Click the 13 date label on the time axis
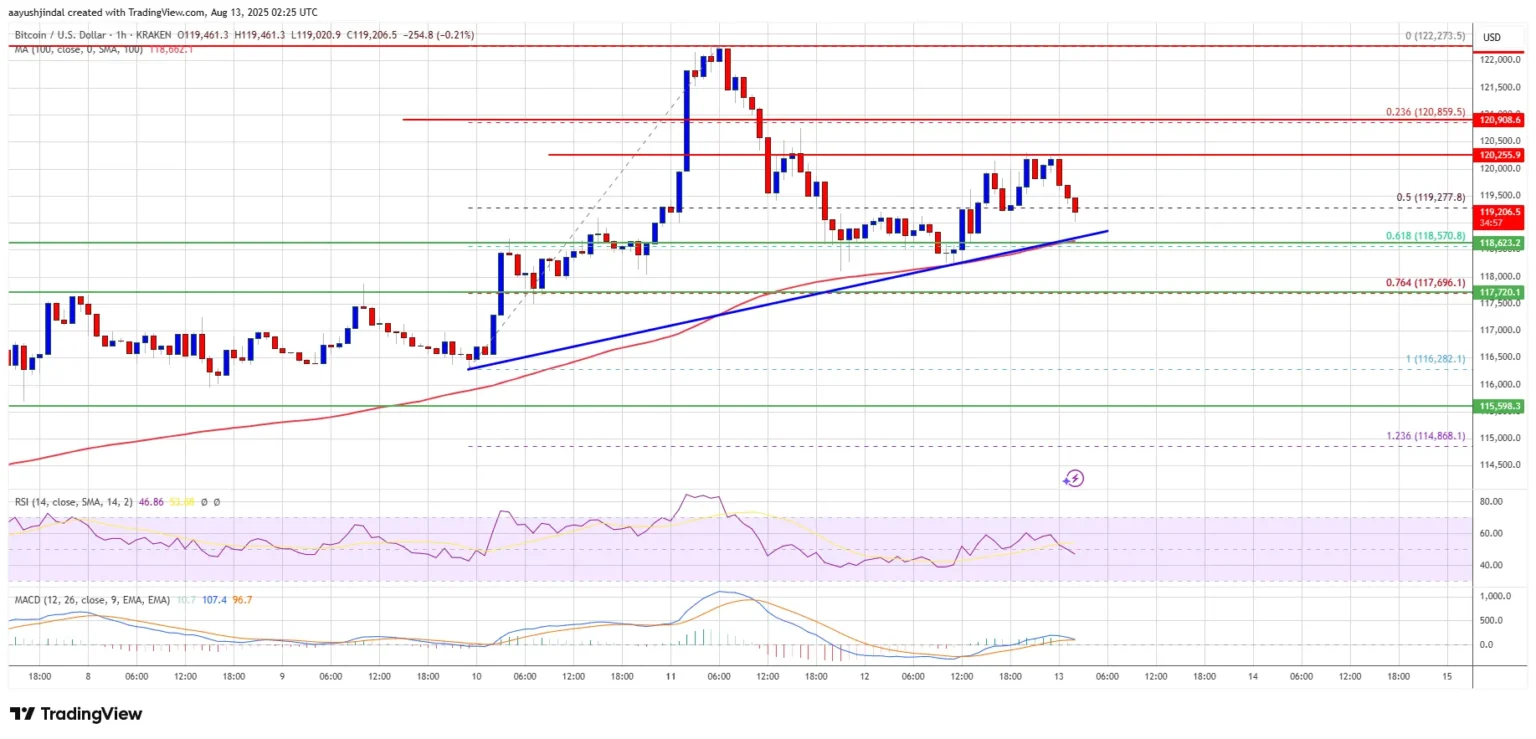Screen dimensions: 1536x739 click(1059, 676)
